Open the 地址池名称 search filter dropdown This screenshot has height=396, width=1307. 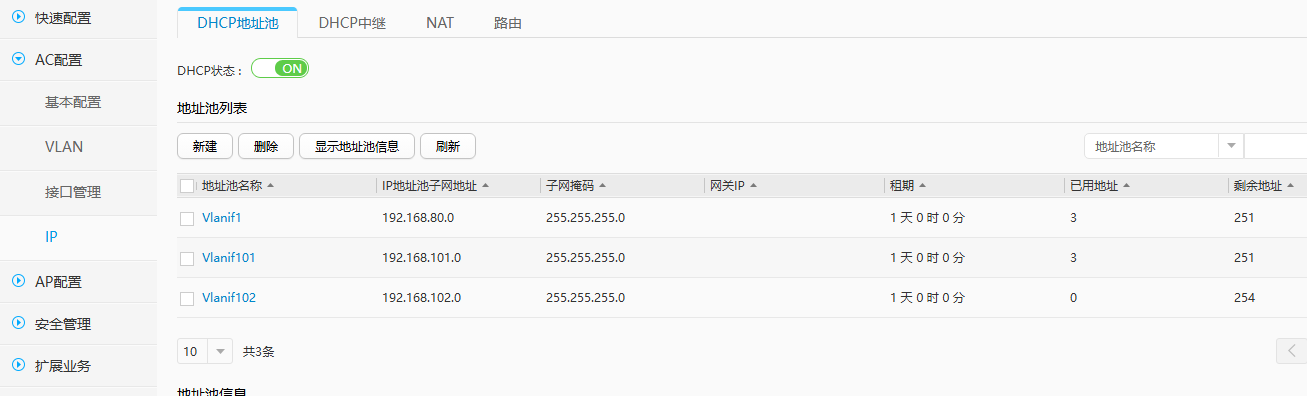pyautogui.click(x=1164, y=146)
